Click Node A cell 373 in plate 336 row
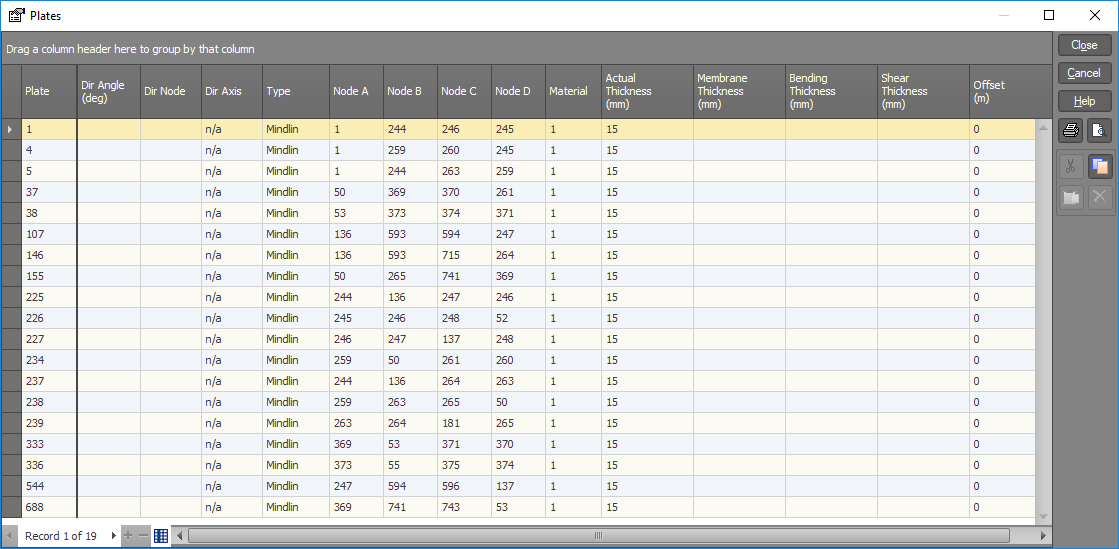Viewport: 1119px width, 549px height. pos(356,465)
